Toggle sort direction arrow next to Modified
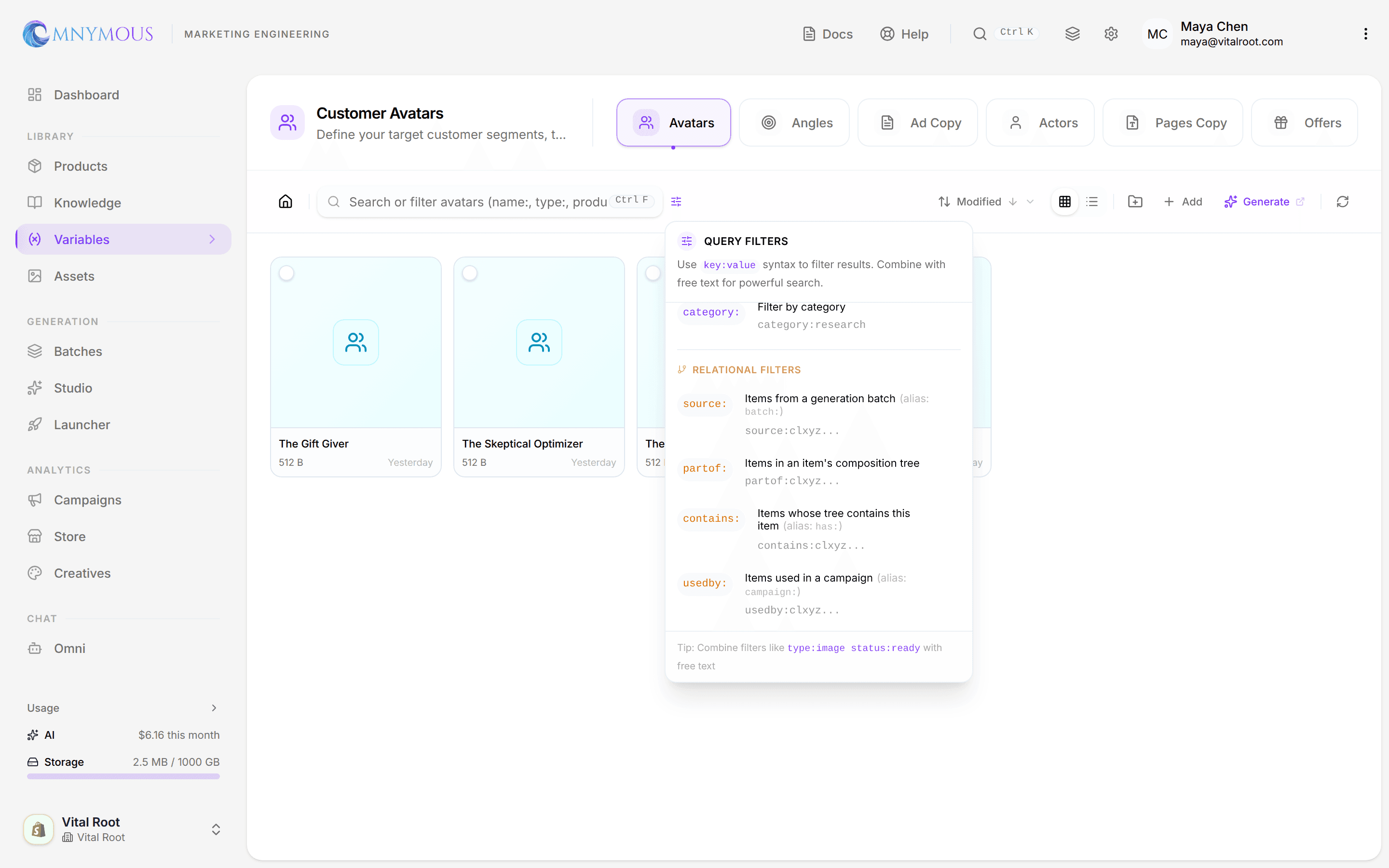Image resolution: width=1389 pixels, height=868 pixels. coord(1013,202)
